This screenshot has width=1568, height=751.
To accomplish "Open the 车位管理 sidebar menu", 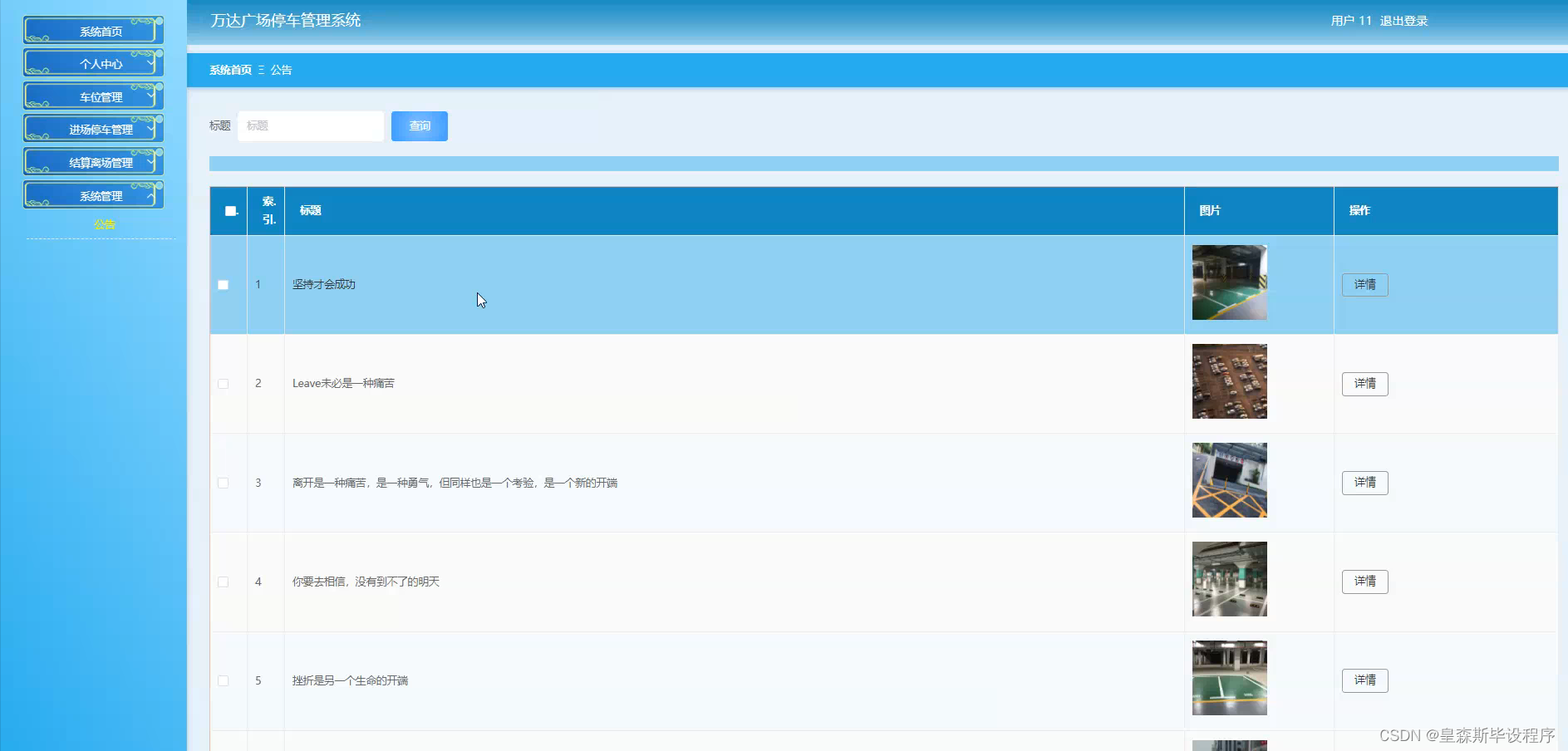I will 93,96.
